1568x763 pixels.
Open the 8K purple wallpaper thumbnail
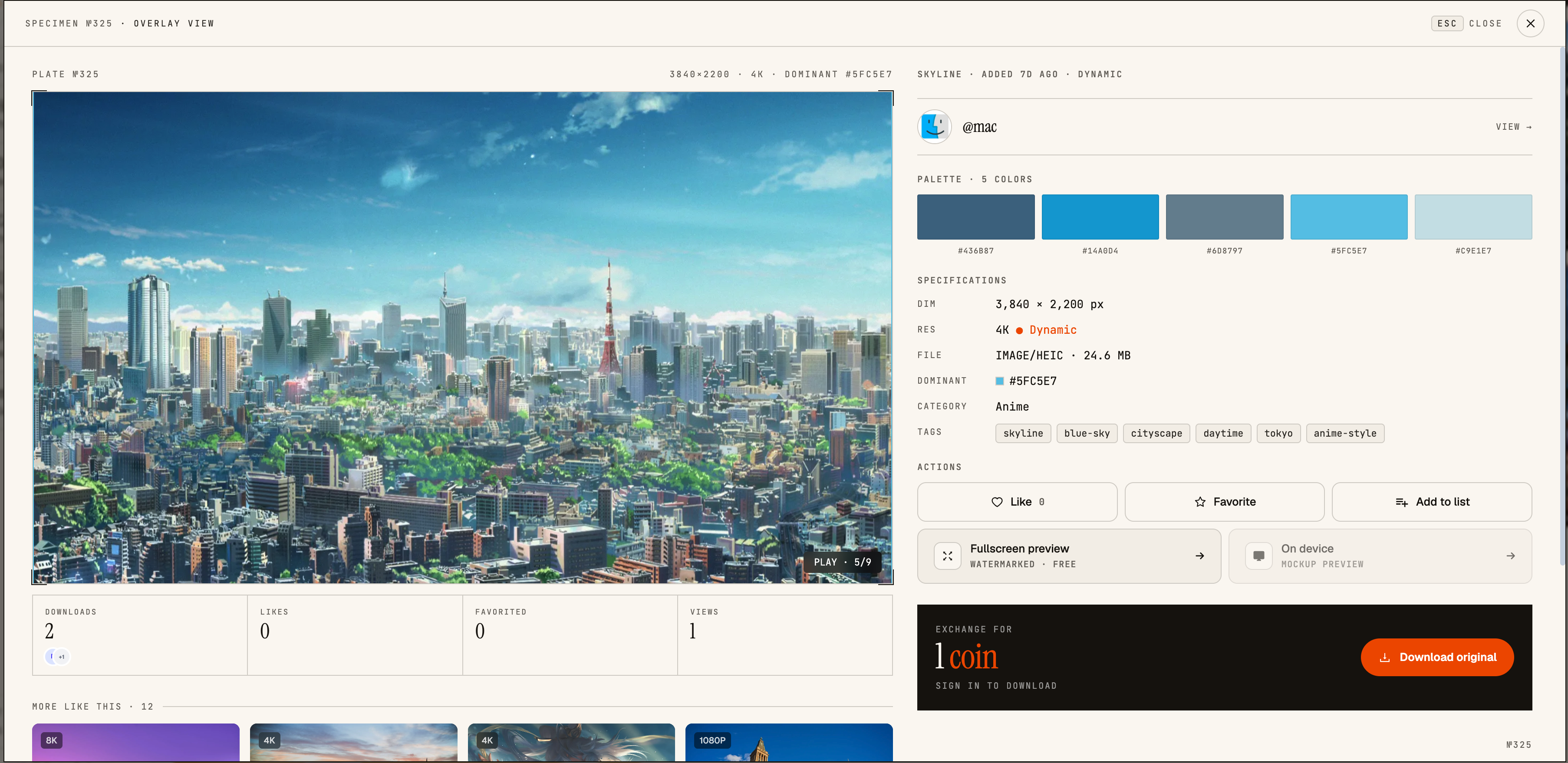click(x=136, y=742)
